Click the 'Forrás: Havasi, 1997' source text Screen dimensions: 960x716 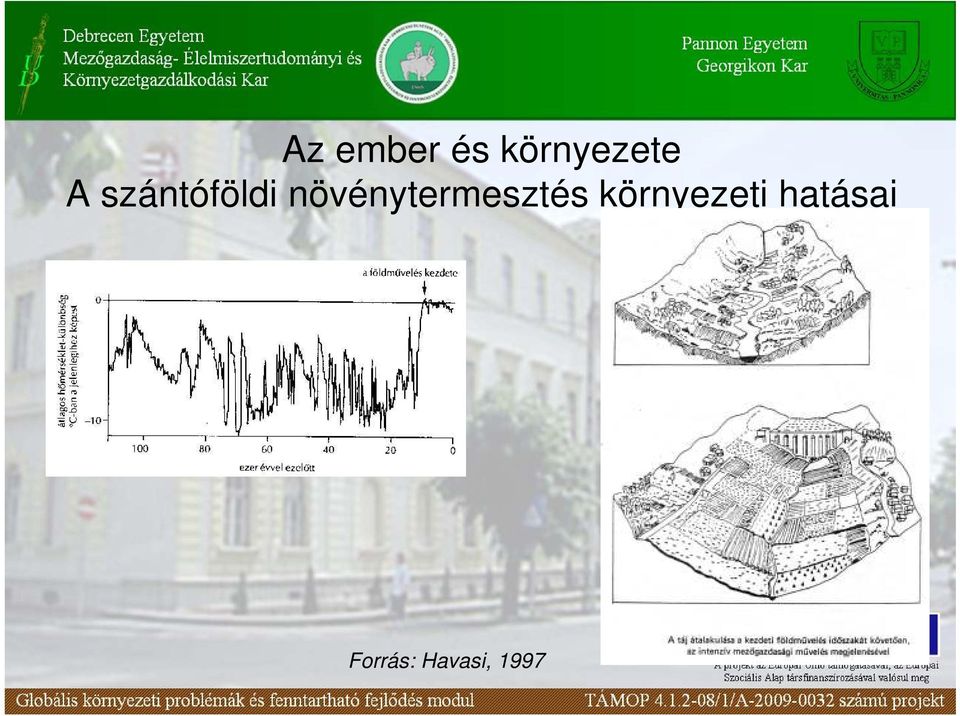(447, 660)
